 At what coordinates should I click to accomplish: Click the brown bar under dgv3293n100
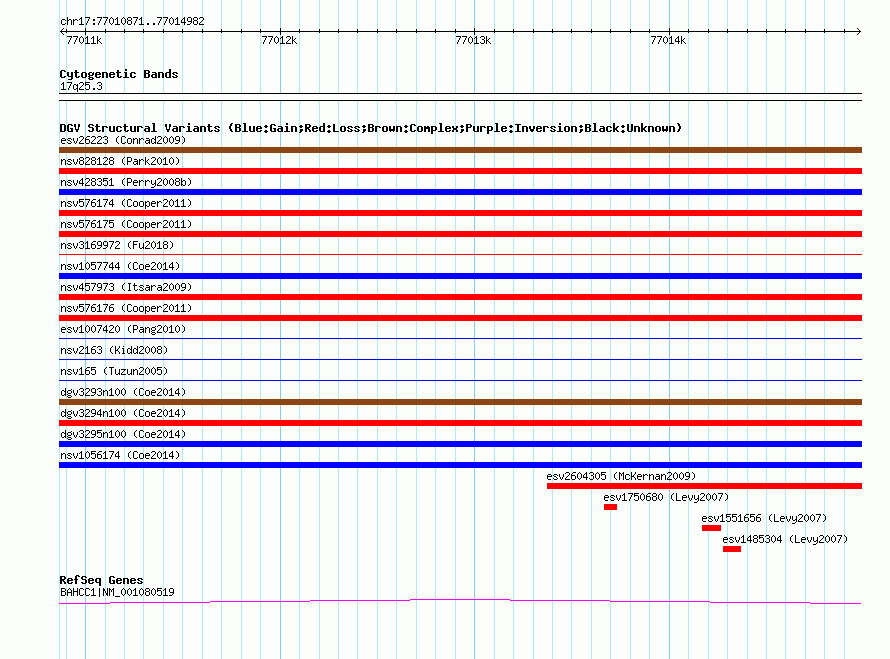460,402
